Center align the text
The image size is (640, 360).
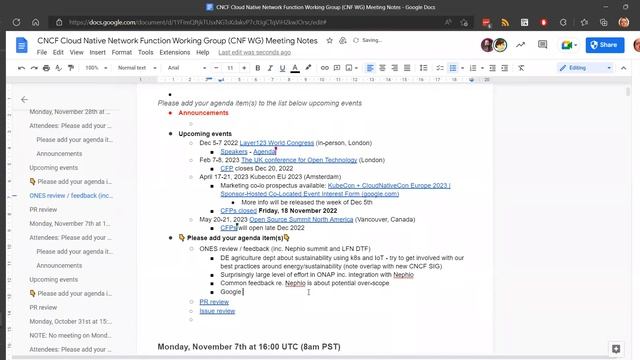(382, 68)
